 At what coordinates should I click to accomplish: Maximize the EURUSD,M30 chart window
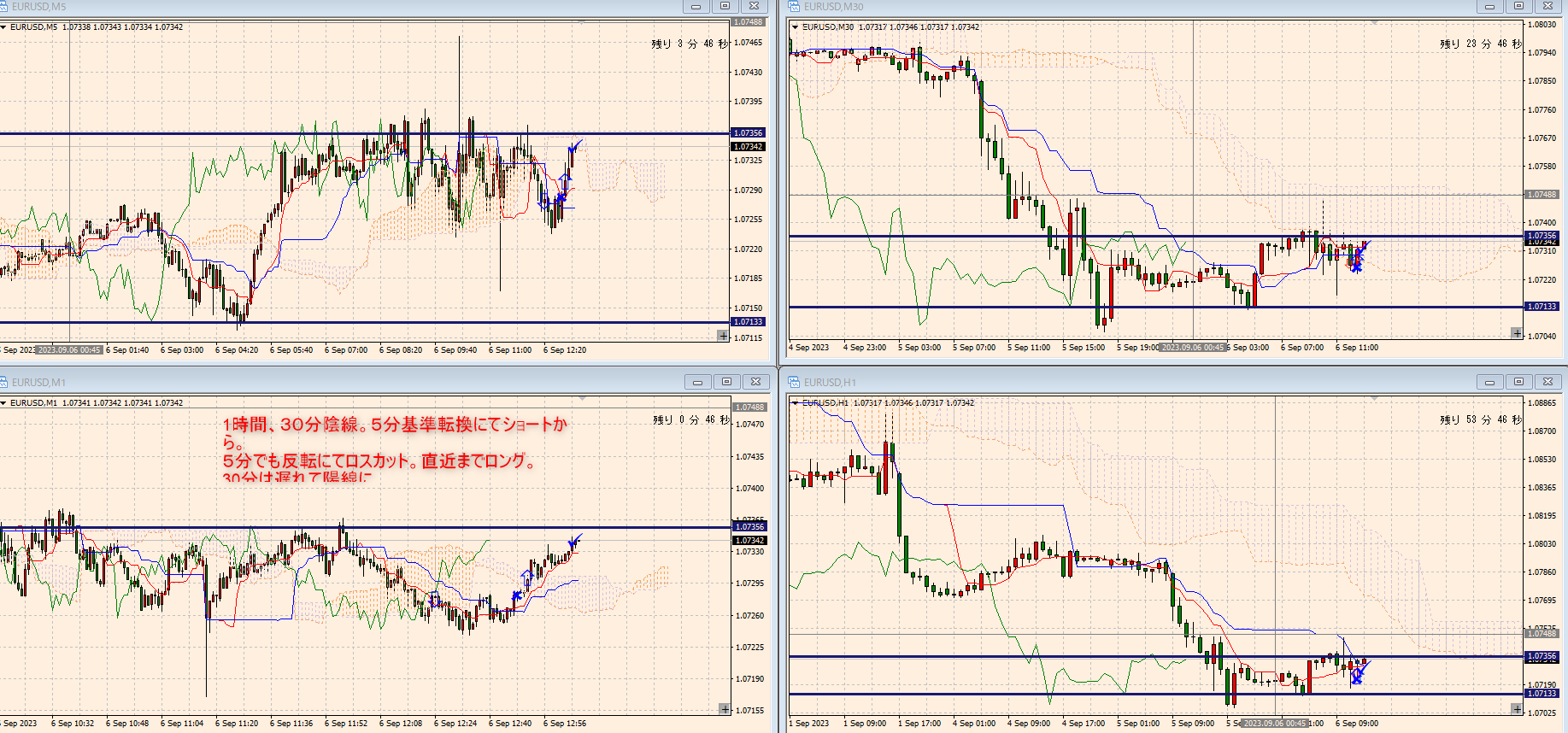[1519, 6]
